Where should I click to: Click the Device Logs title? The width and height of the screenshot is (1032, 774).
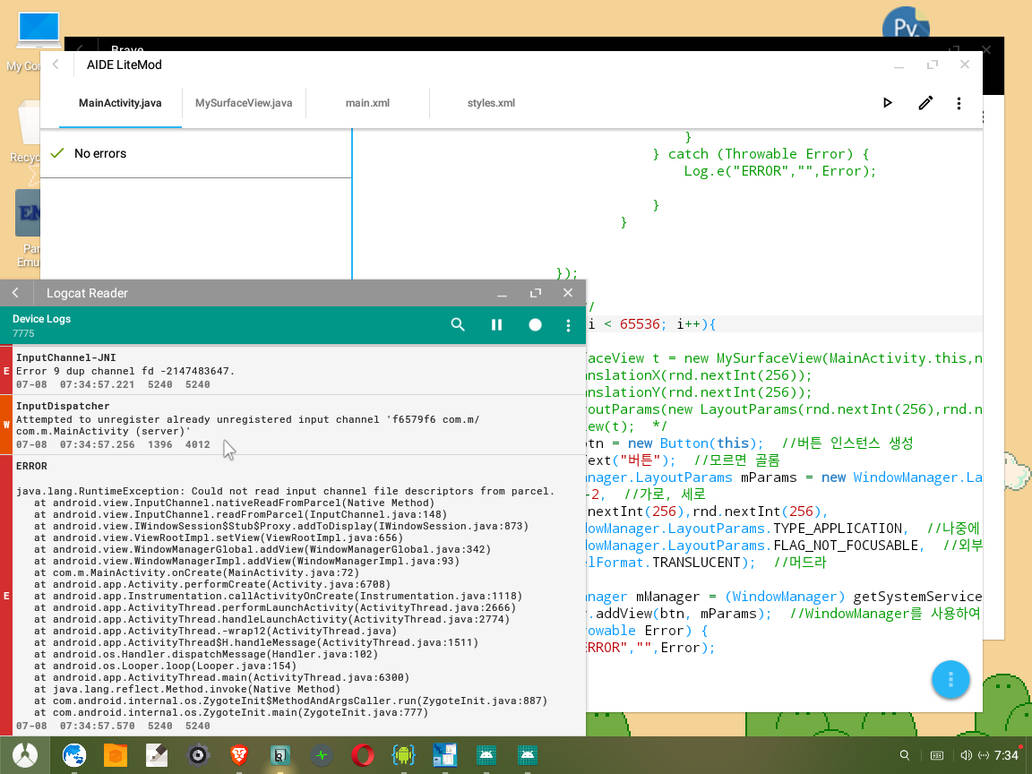[41, 319]
